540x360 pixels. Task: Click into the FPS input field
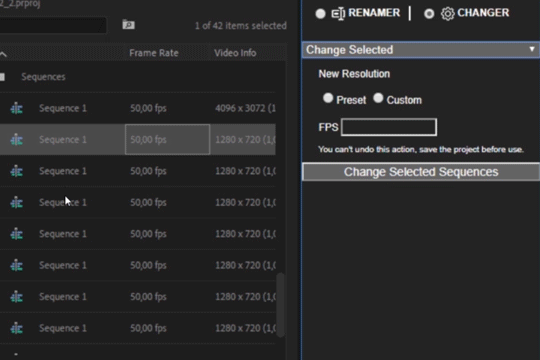[389, 127]
